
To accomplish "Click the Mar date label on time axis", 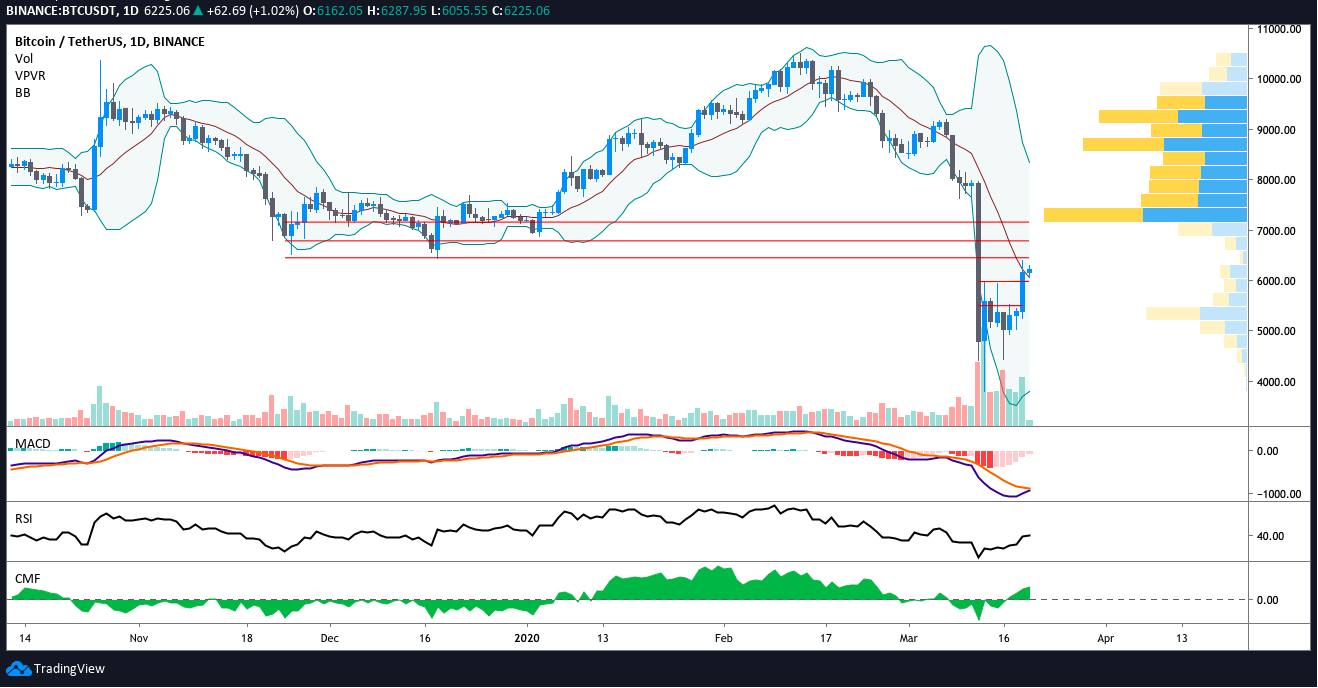I will (909, 636).
